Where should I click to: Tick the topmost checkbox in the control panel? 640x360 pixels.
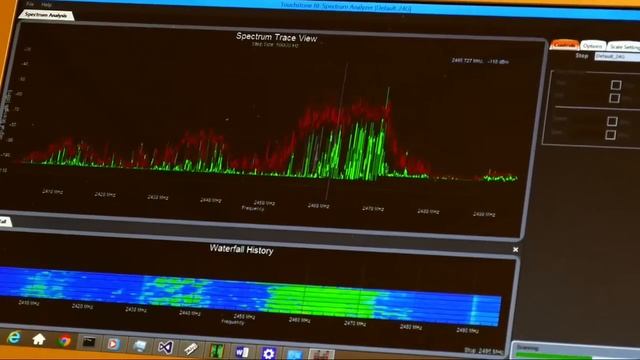click(616, 85)
